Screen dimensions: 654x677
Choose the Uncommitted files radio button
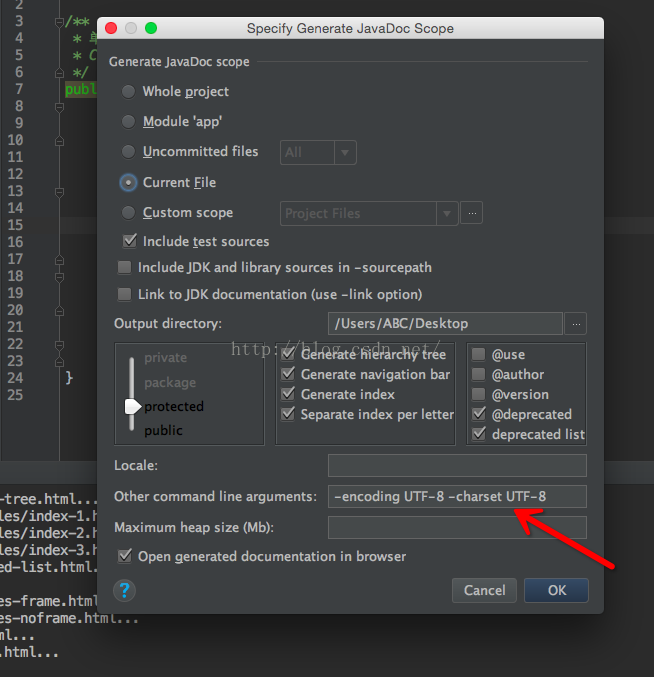(x=128, y=152)
